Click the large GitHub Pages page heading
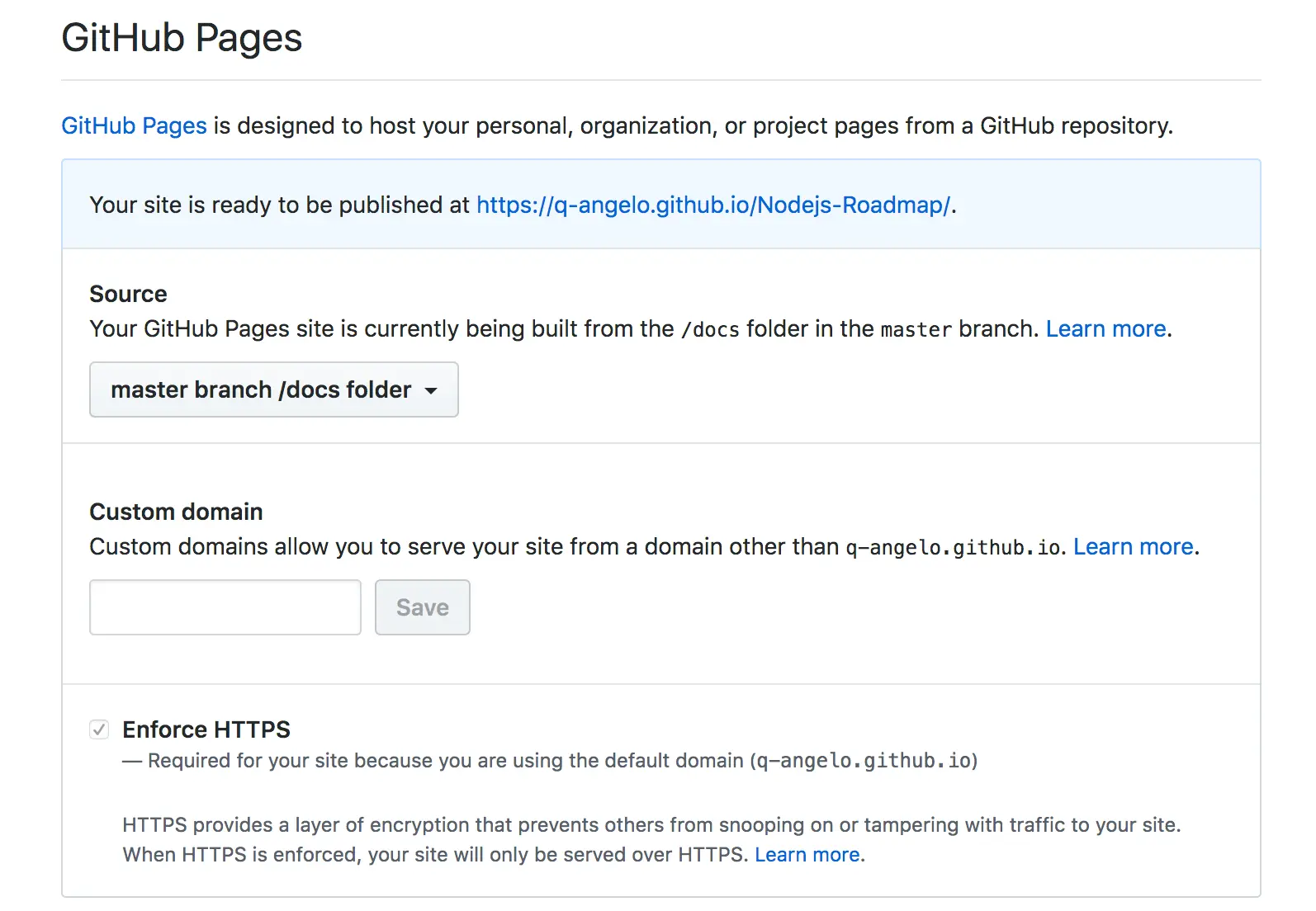This screenshot has width=1316, height=911. (x=182, y=38)
